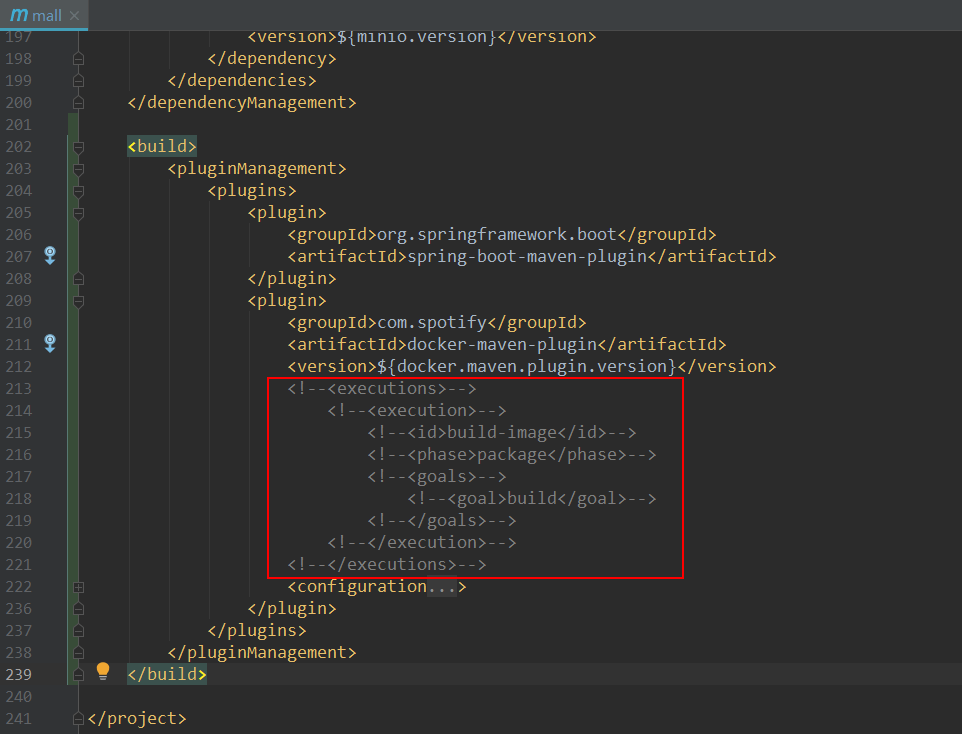This screenshot has width=962, height=734.
Task: Click the gutter marker on line 211
Action: tap(50, 344)
